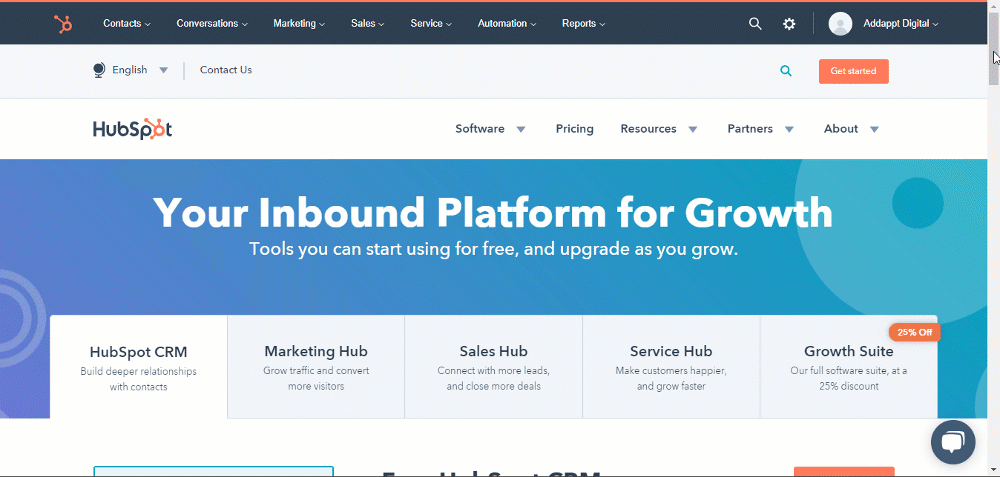
Task: Click the user avatar picture
Action: click(x=840, y=24)
